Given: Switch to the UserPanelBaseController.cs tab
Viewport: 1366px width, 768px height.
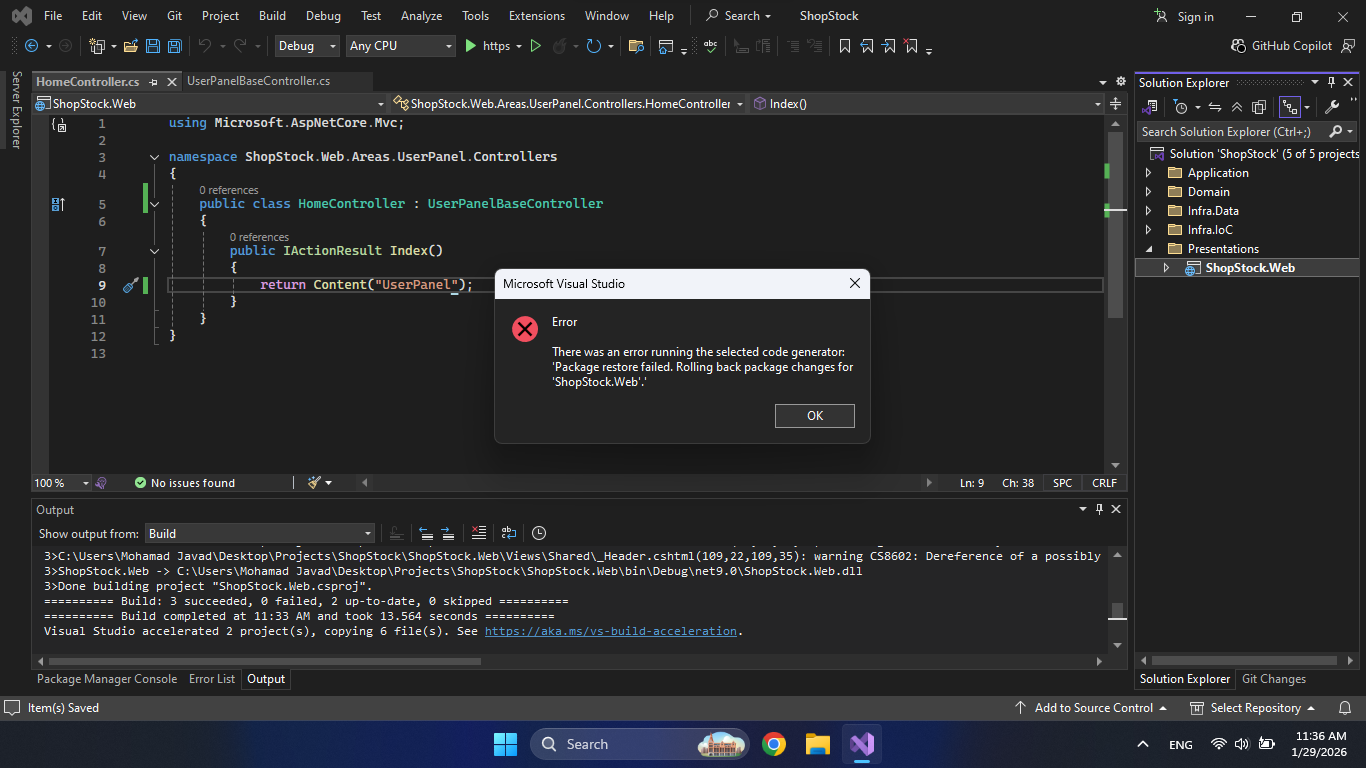Looking at the screenshot, I should point(258,81).
